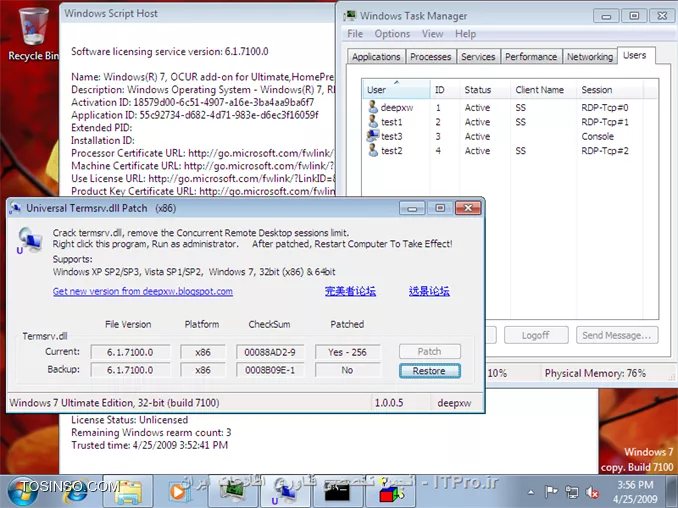The width and height of the screenshot is (678, 508).
Task: Sort by the Status column header
Action: click(x=484, y=89)
